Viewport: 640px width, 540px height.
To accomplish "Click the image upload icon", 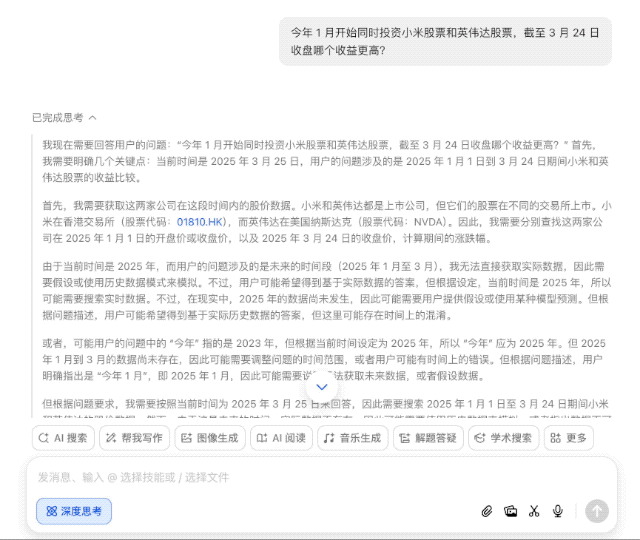I will (510, 511).
